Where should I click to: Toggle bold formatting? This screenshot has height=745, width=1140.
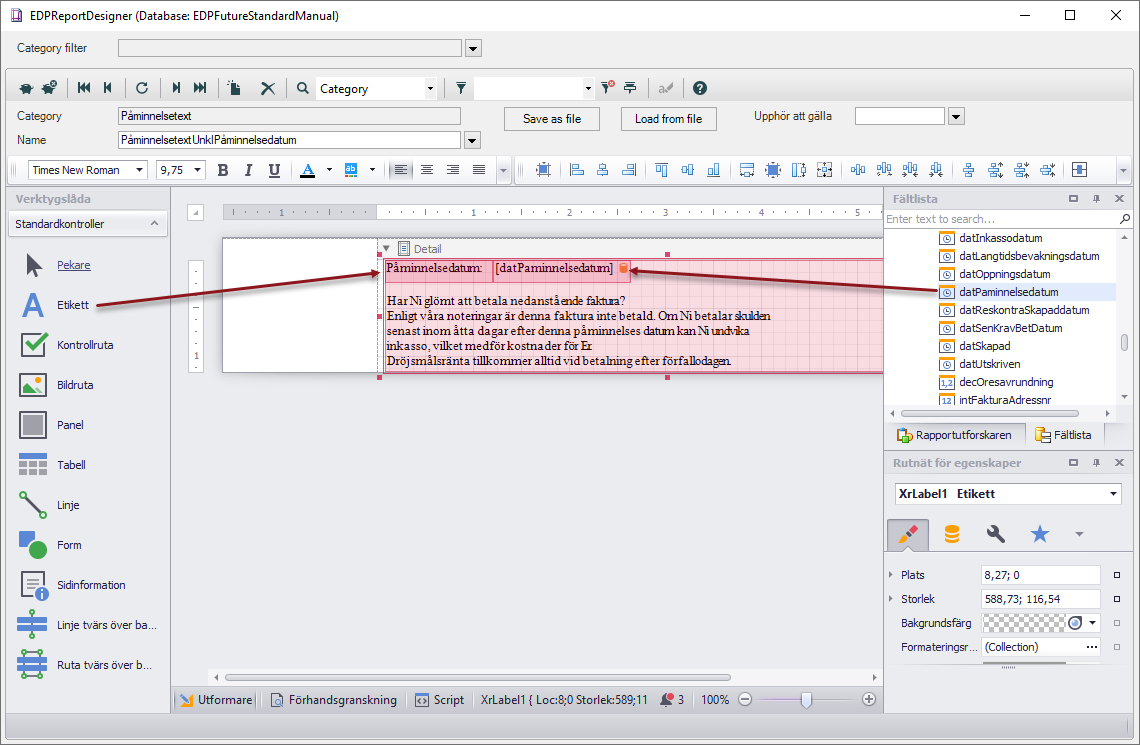[x=223, y=170]
